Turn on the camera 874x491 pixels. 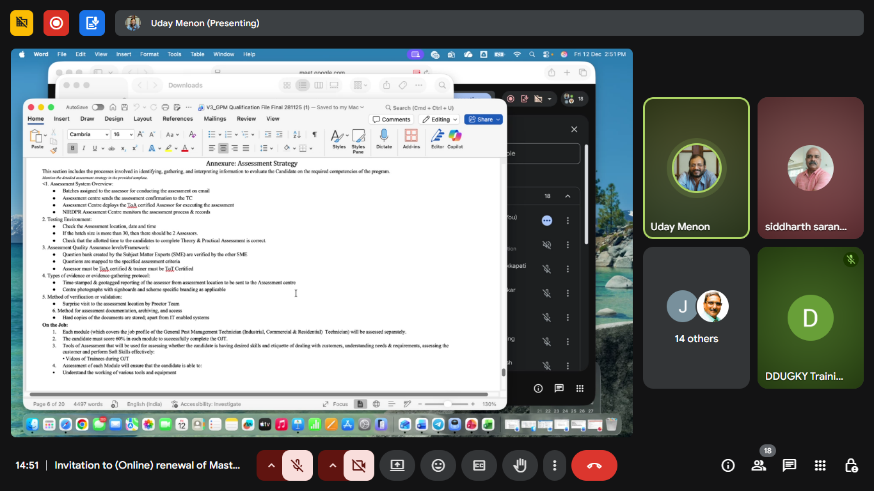click(359, 465)
